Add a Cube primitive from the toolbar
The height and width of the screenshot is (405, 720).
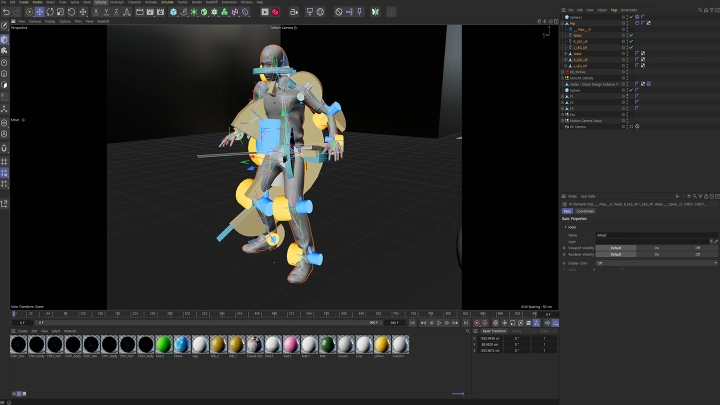coord(173,12)
